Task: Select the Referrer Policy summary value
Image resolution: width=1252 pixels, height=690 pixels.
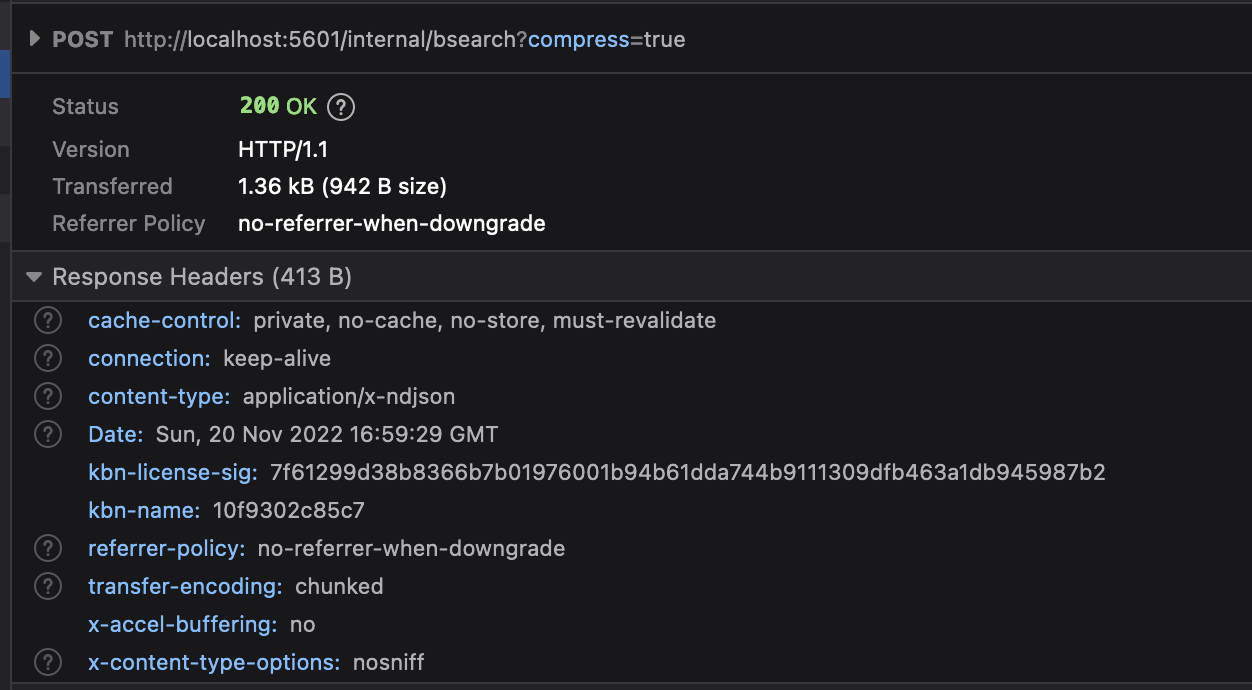Action: pyautogui.click(x=392, y=224)
